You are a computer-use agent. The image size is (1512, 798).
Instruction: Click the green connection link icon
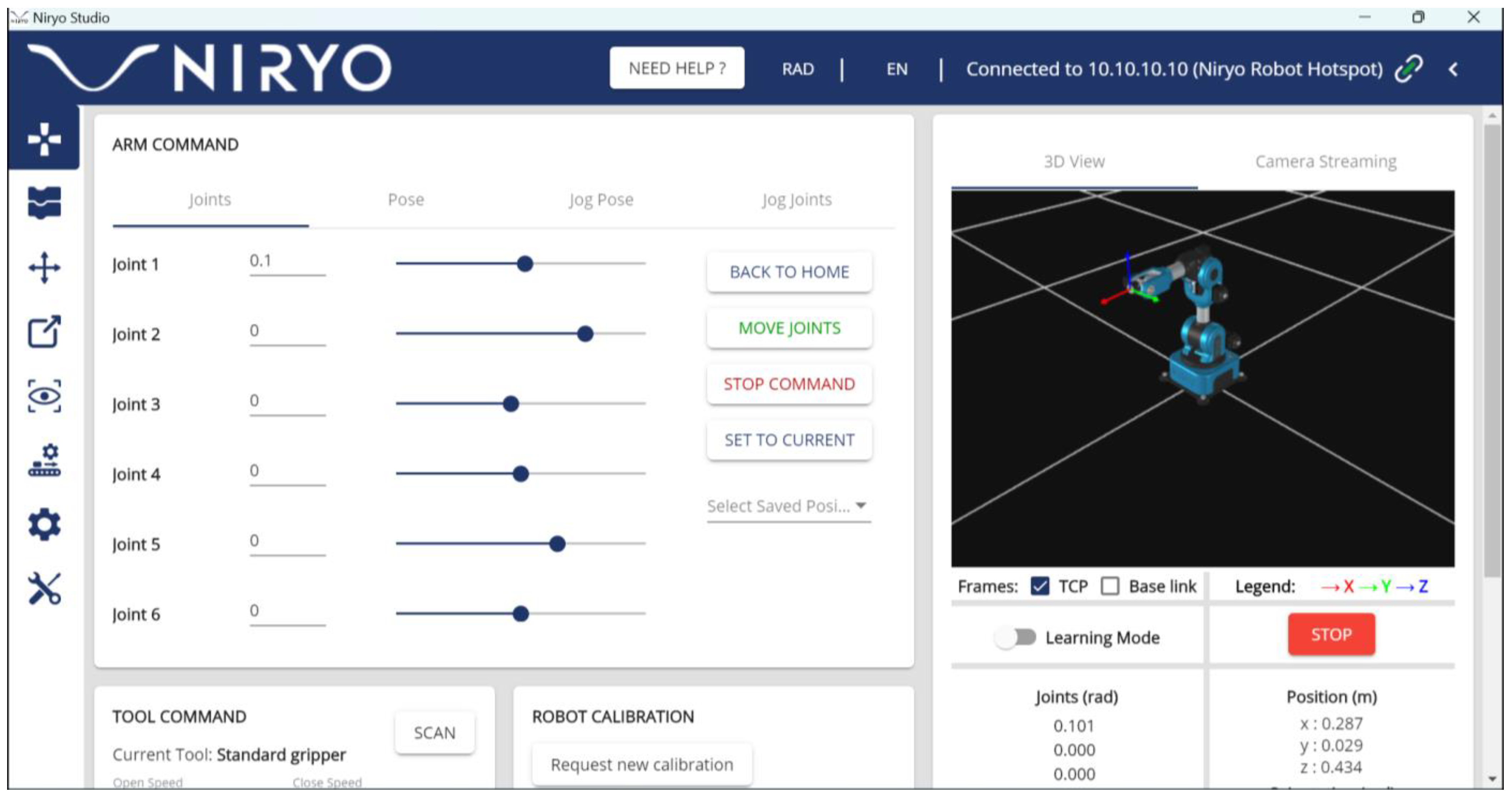click(x=1409, y=69)
